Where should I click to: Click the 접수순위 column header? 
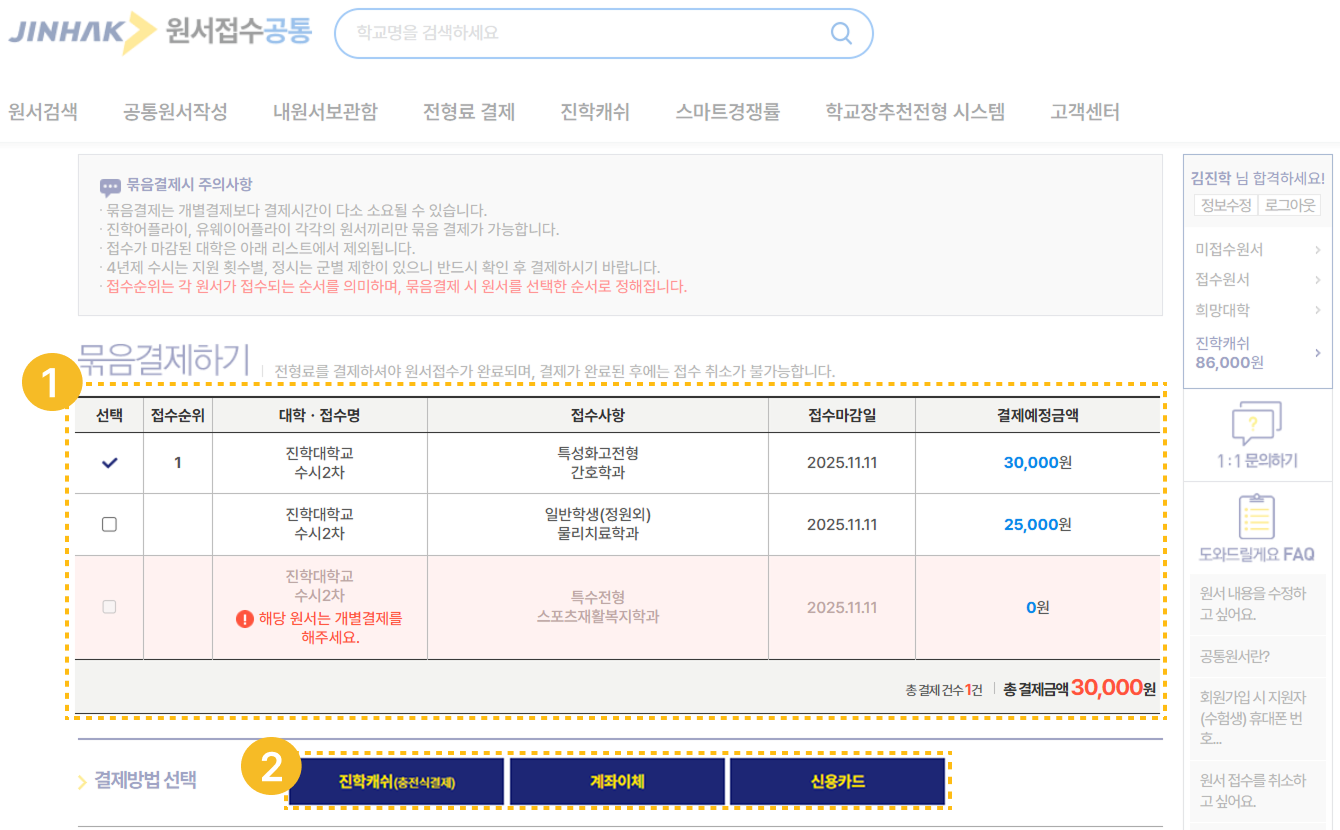tap(178, 415)
